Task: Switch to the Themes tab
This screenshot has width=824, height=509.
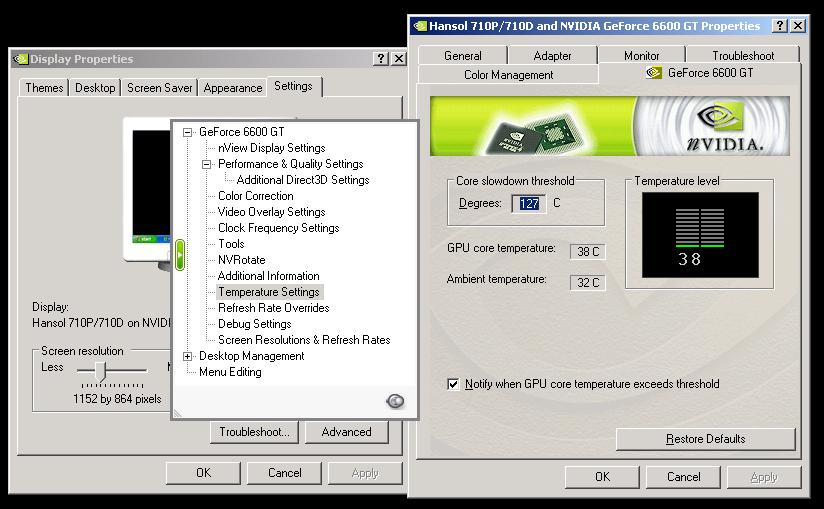Action: pyautogui.click(x=44, y=88)
